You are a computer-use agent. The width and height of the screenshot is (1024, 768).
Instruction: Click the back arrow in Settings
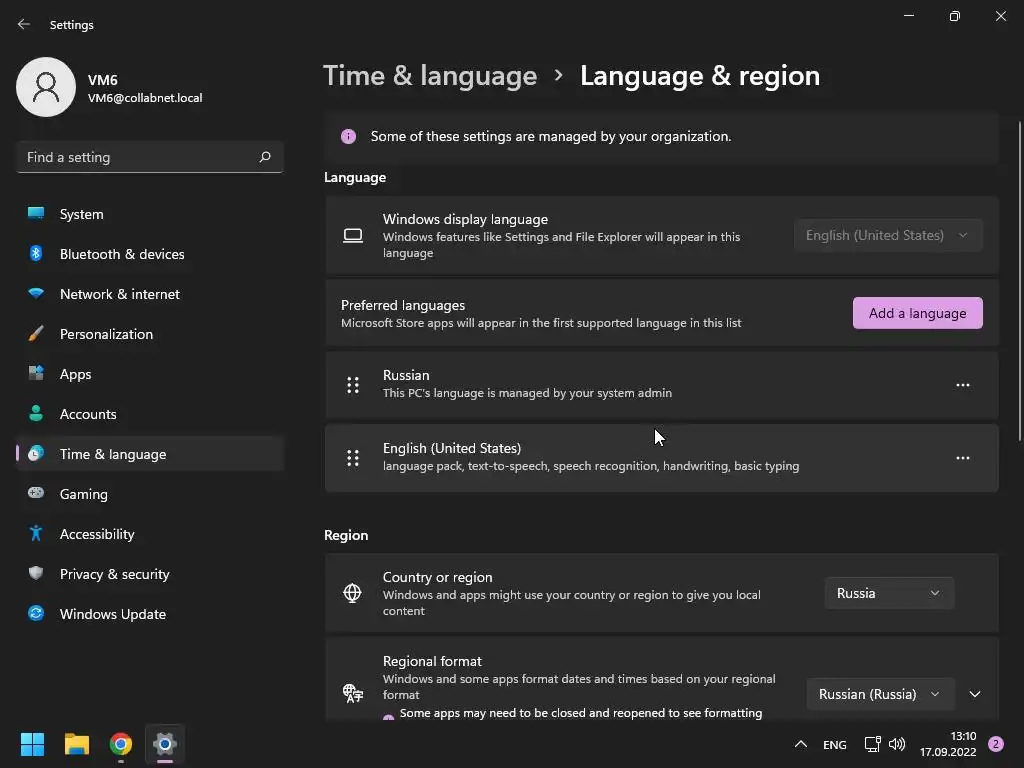click(x=24, y=24)
